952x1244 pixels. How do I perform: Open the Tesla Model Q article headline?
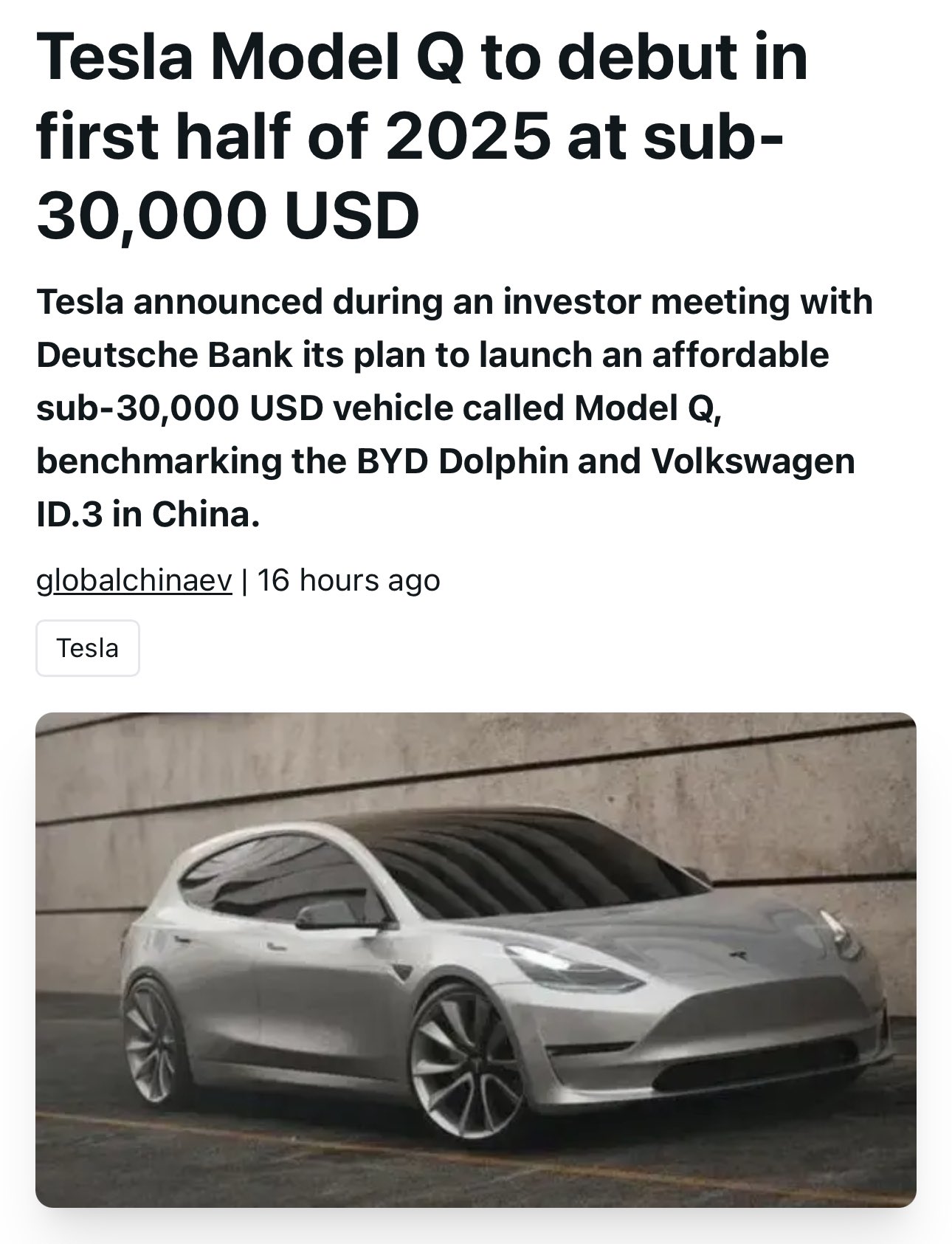pyautogui.click(x=422, y=135)
